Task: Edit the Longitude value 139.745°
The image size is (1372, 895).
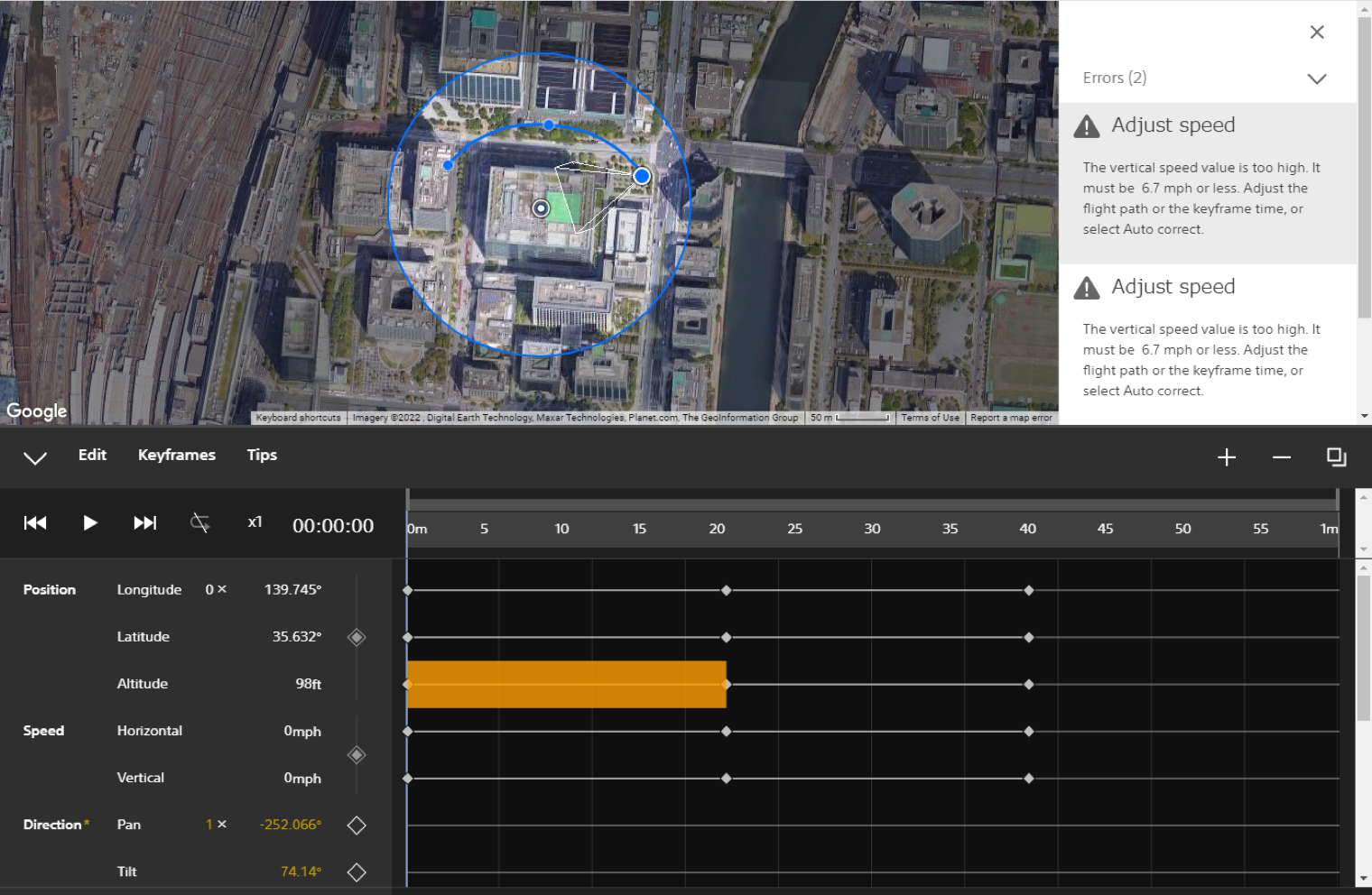Action: (292, 589)
